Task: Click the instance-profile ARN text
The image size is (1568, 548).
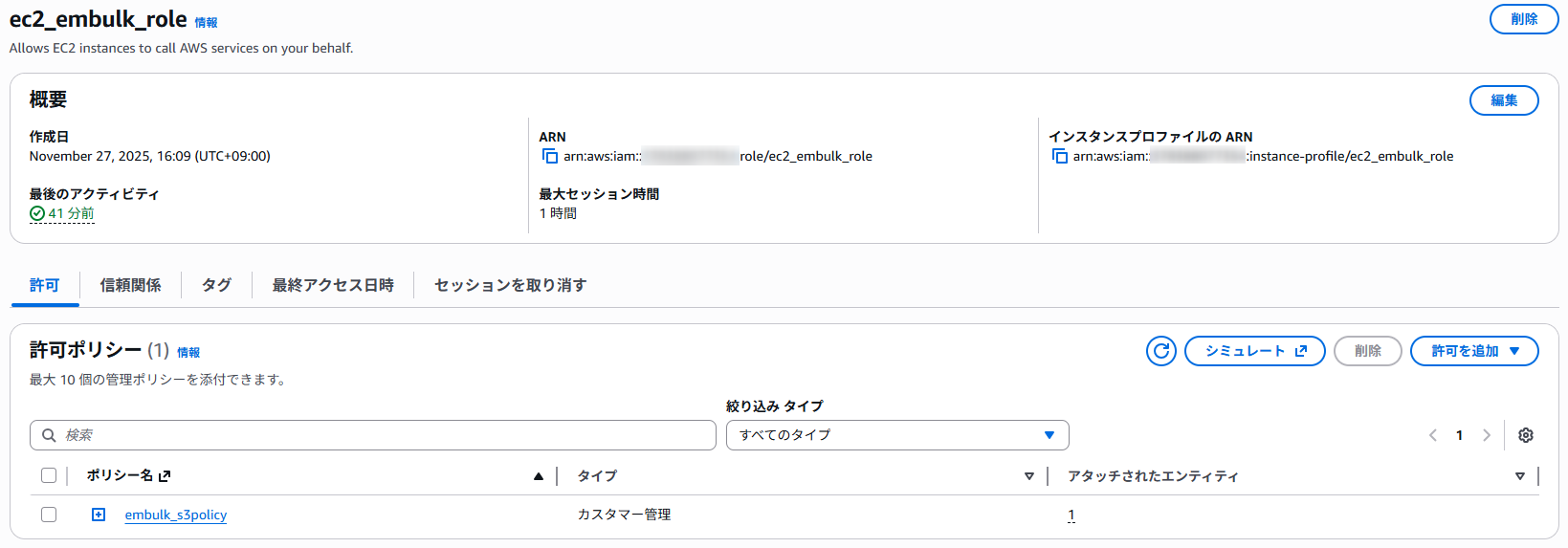Action: (1263, 156)
